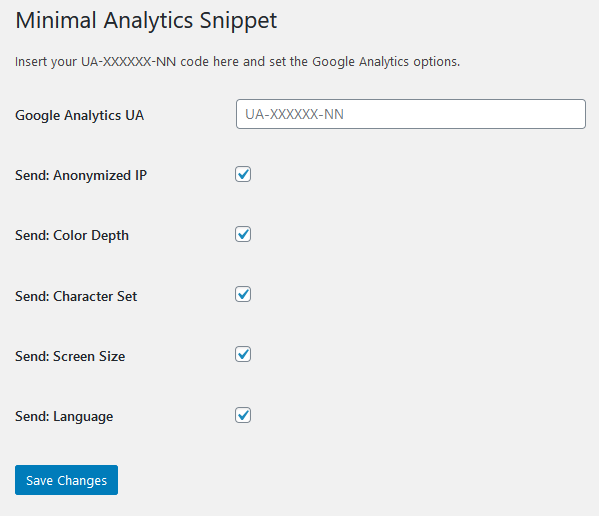Turn off the Send: Language checkbox
Viewport: 599px width, 516px height.
point(243,415)
